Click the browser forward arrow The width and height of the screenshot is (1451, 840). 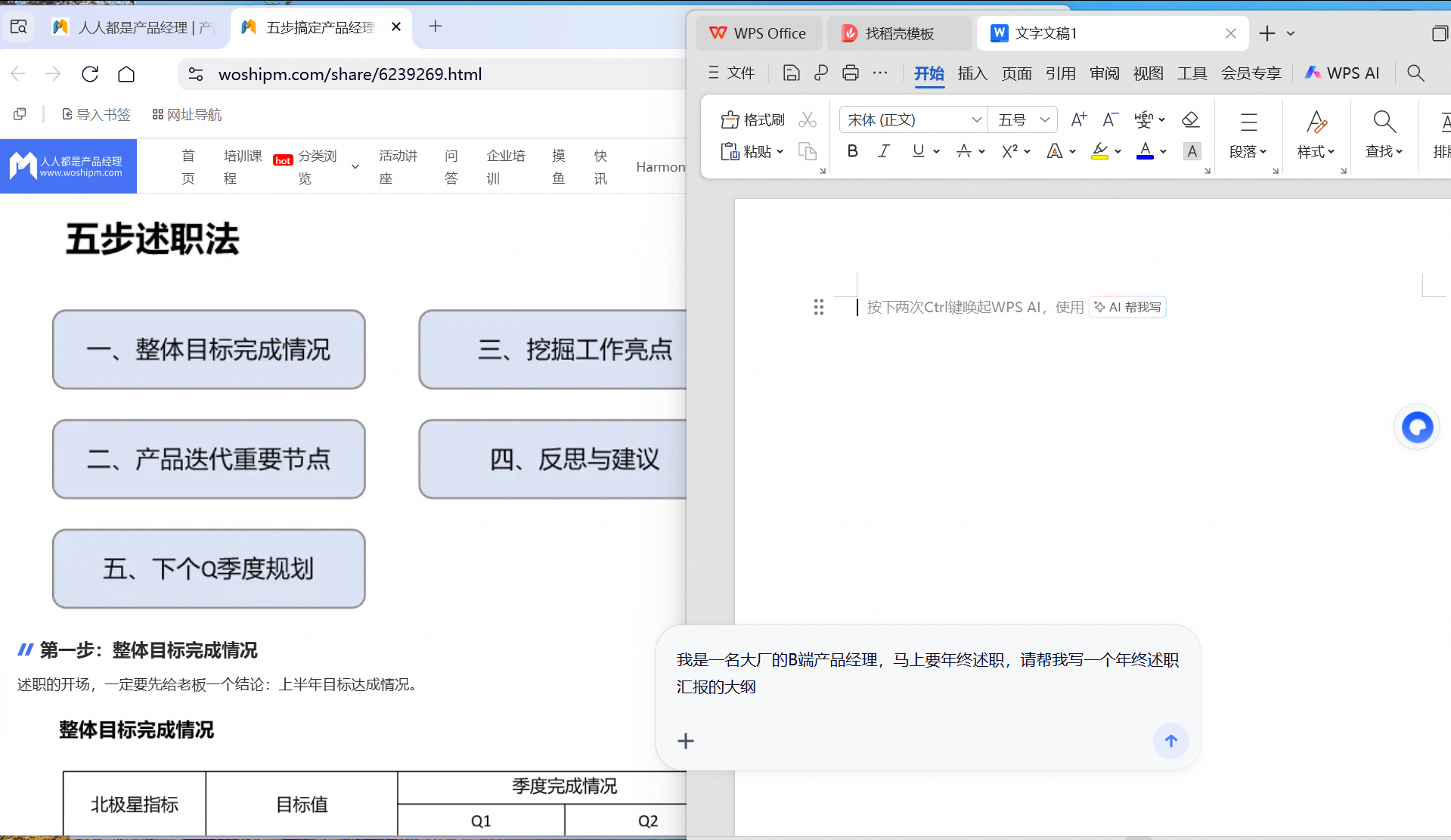click(53, 74)
